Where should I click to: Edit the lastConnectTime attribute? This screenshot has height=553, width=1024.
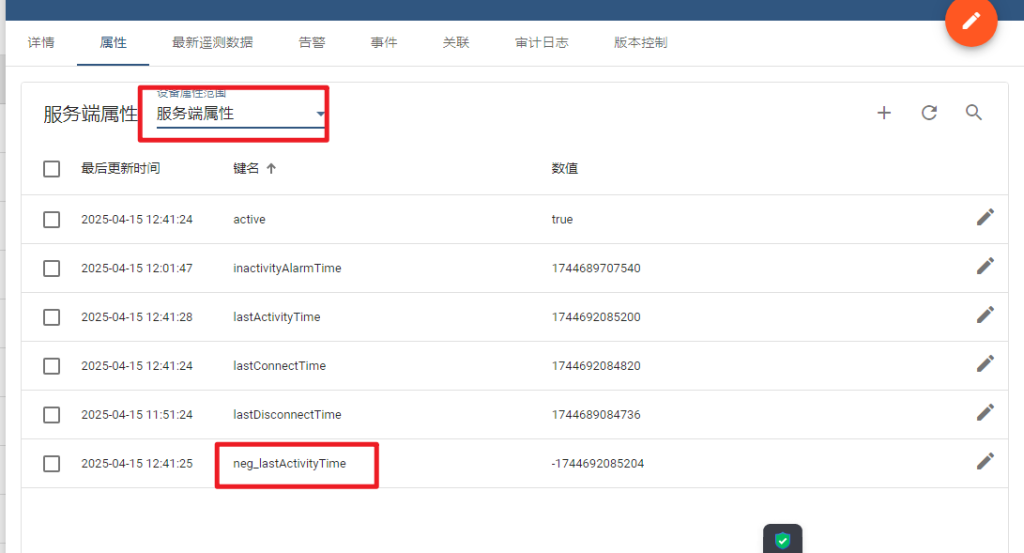coord(985,364)
